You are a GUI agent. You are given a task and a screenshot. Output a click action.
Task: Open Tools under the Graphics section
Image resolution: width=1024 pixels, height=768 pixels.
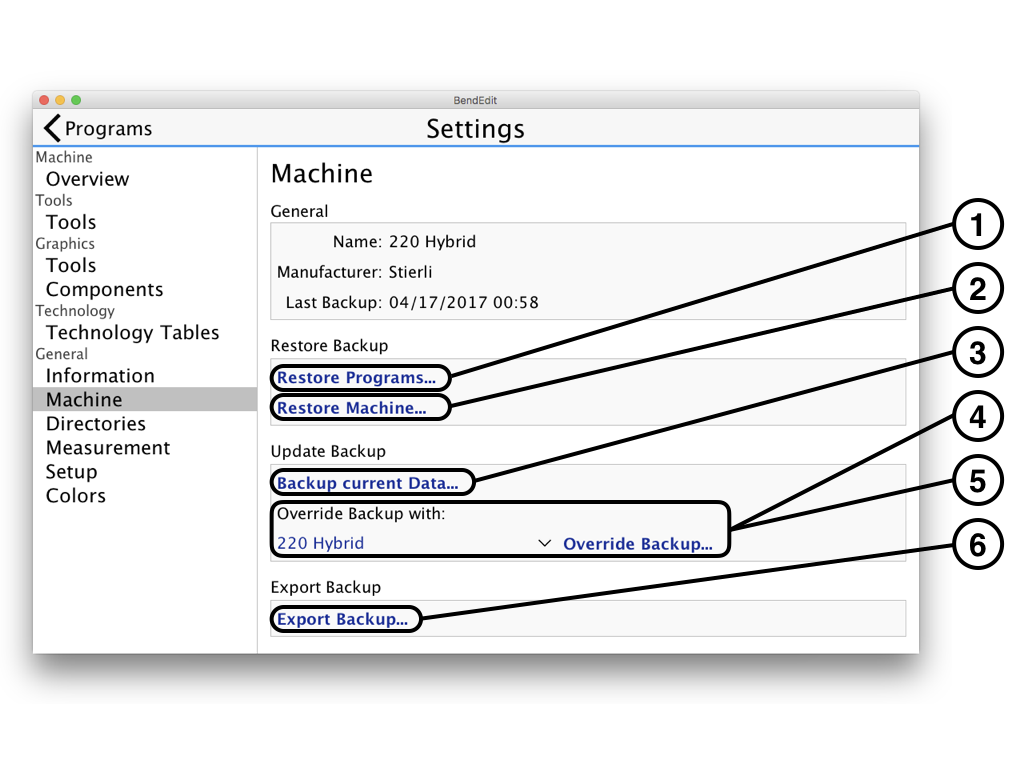click(71, 265)
